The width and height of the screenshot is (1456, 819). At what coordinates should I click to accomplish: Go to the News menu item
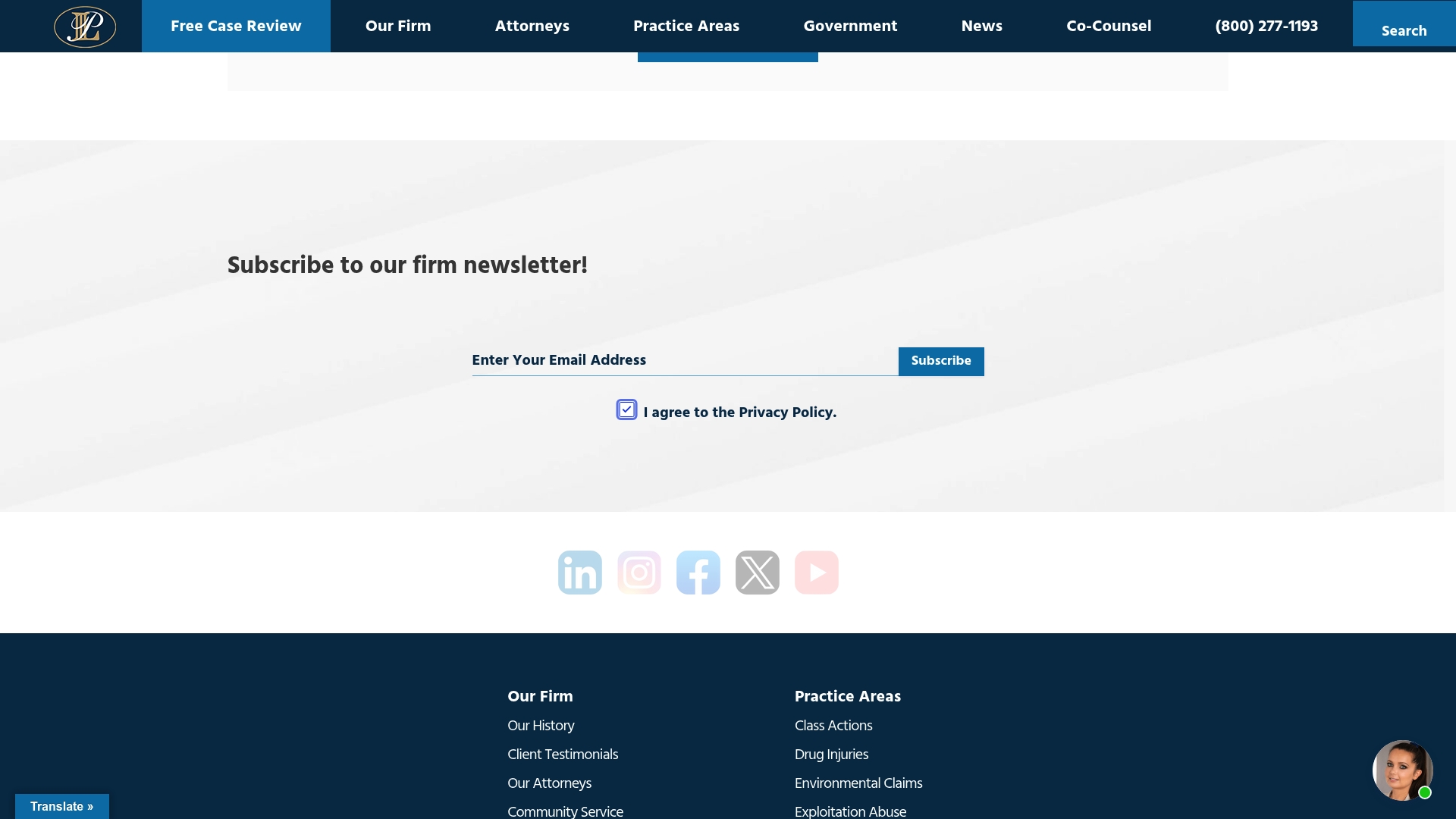tap(982, 26)
